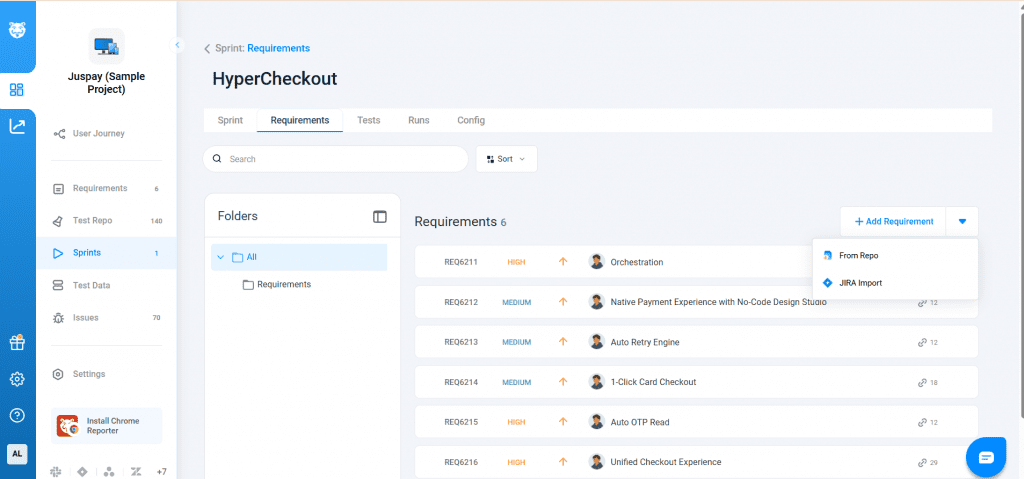
Task: Click the gift box icon
Action: (17, 343)
